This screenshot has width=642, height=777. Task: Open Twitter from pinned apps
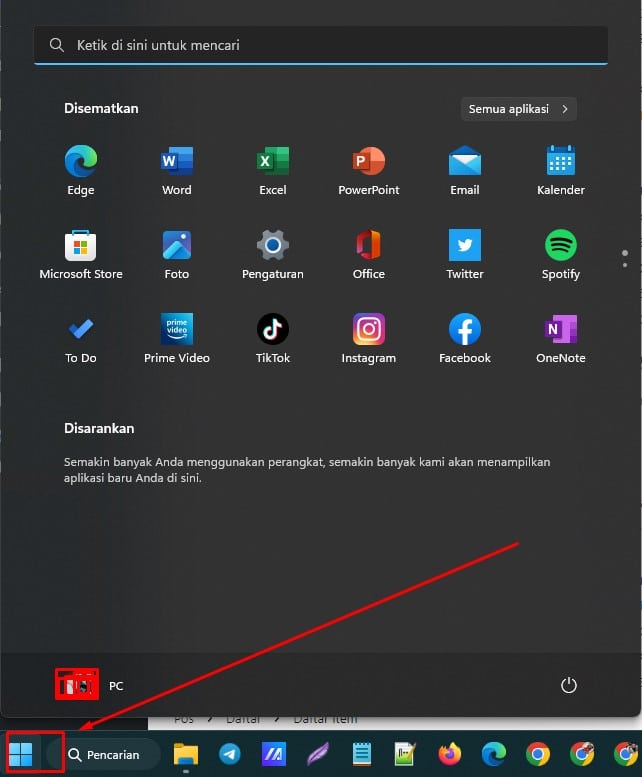(x=465, y=254)
